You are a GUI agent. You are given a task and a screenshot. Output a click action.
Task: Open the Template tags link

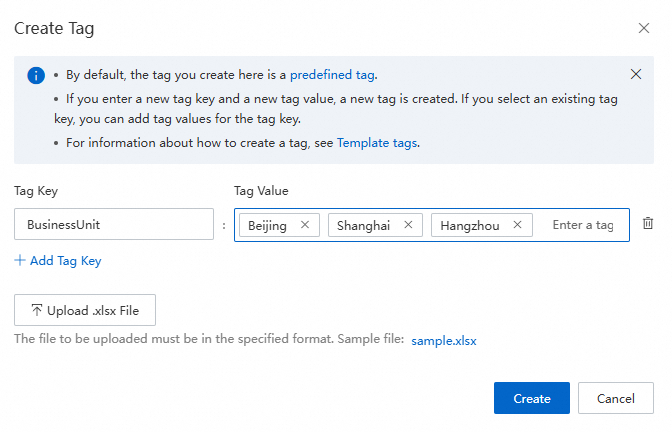[376, 143]
